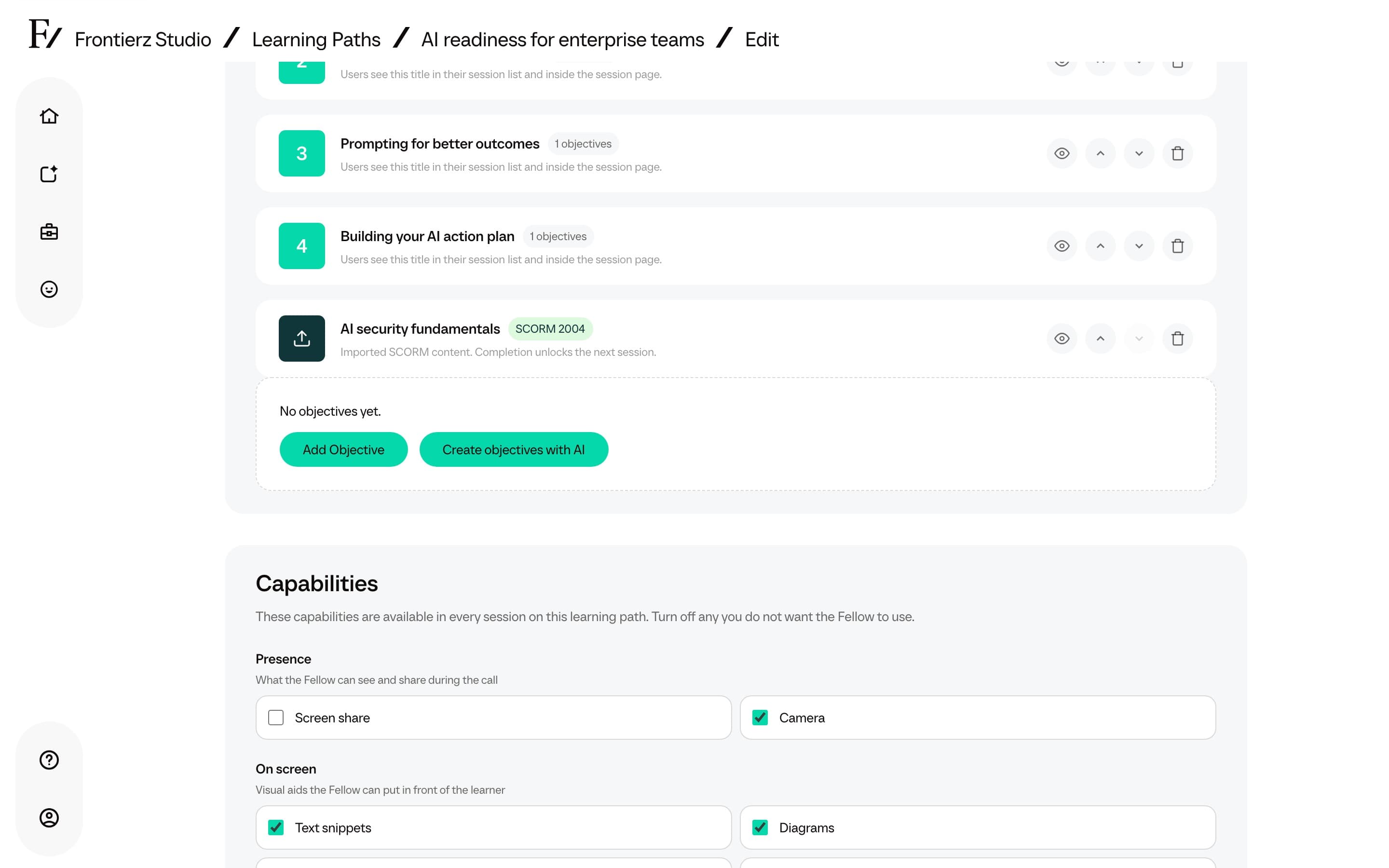
Task: Toggle visibility of Prompting for better outcomes
Action: coord(1062,153)
